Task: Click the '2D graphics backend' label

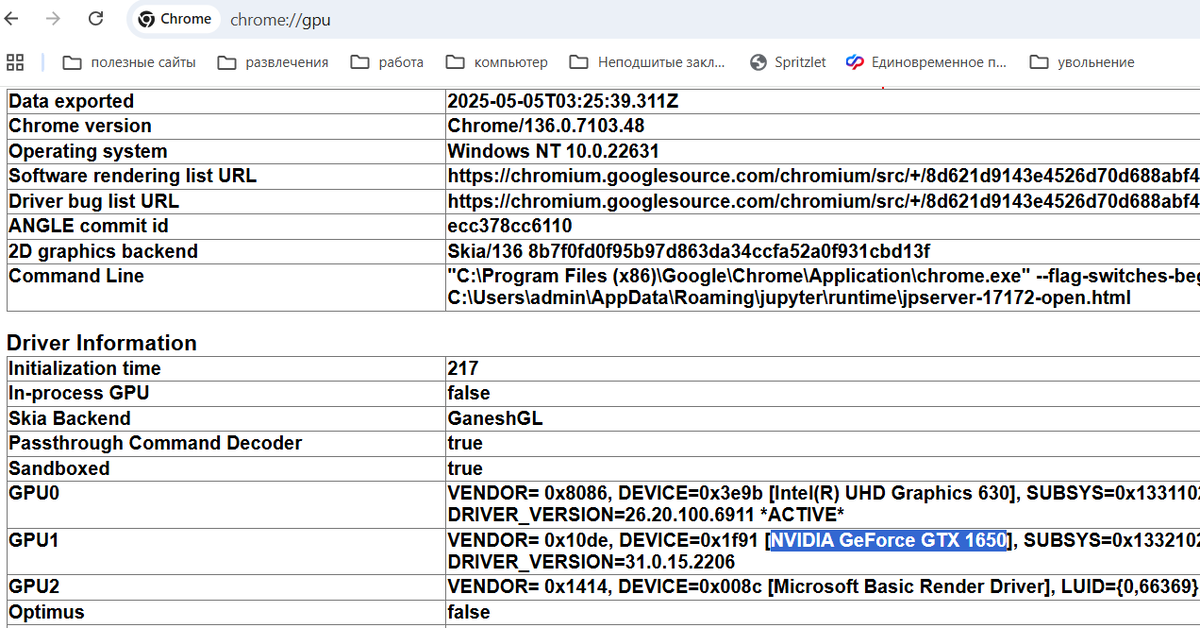Action: 103,251
